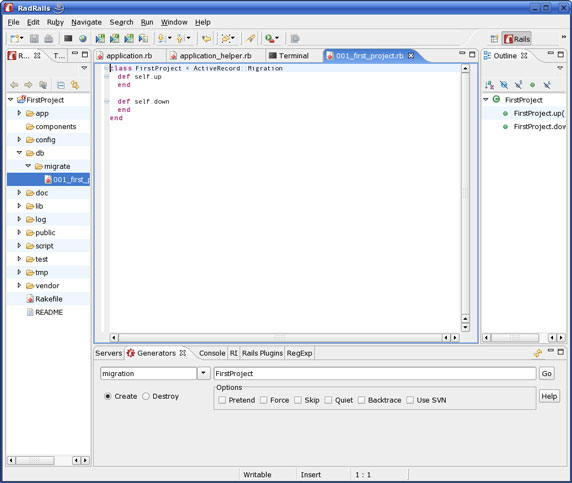Screen dimensions: 572x483
Task: Click the Last Edit Location yellow arrow
Action: click(206, 38)
